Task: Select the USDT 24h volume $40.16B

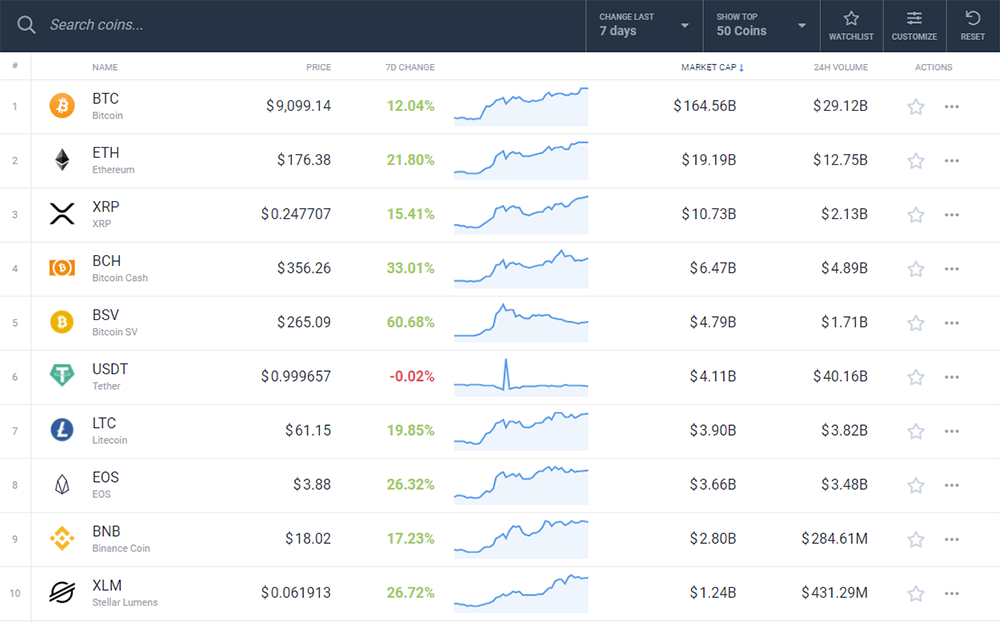Action: click(x=841, y=376)
